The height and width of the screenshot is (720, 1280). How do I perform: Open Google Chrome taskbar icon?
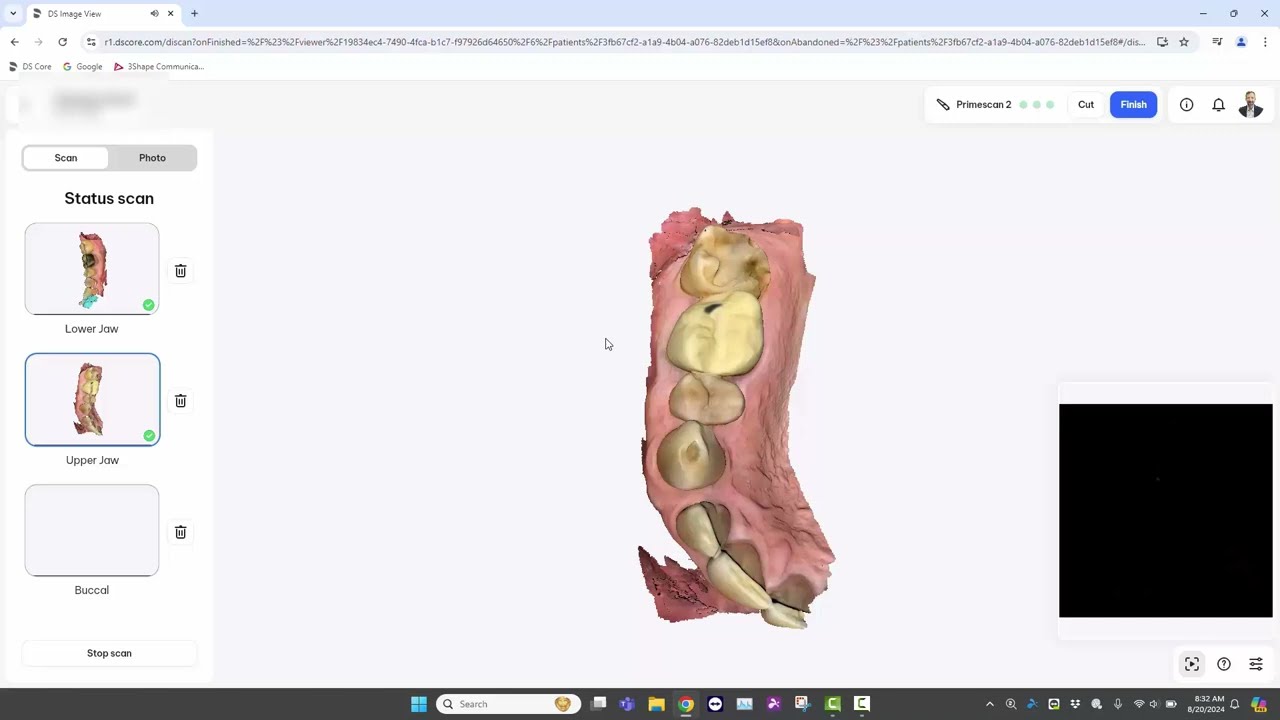pos(686,704)
